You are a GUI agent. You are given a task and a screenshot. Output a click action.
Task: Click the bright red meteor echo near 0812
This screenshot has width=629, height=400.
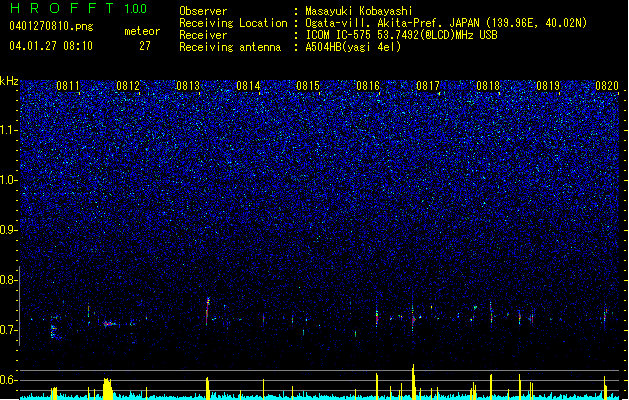108,323
